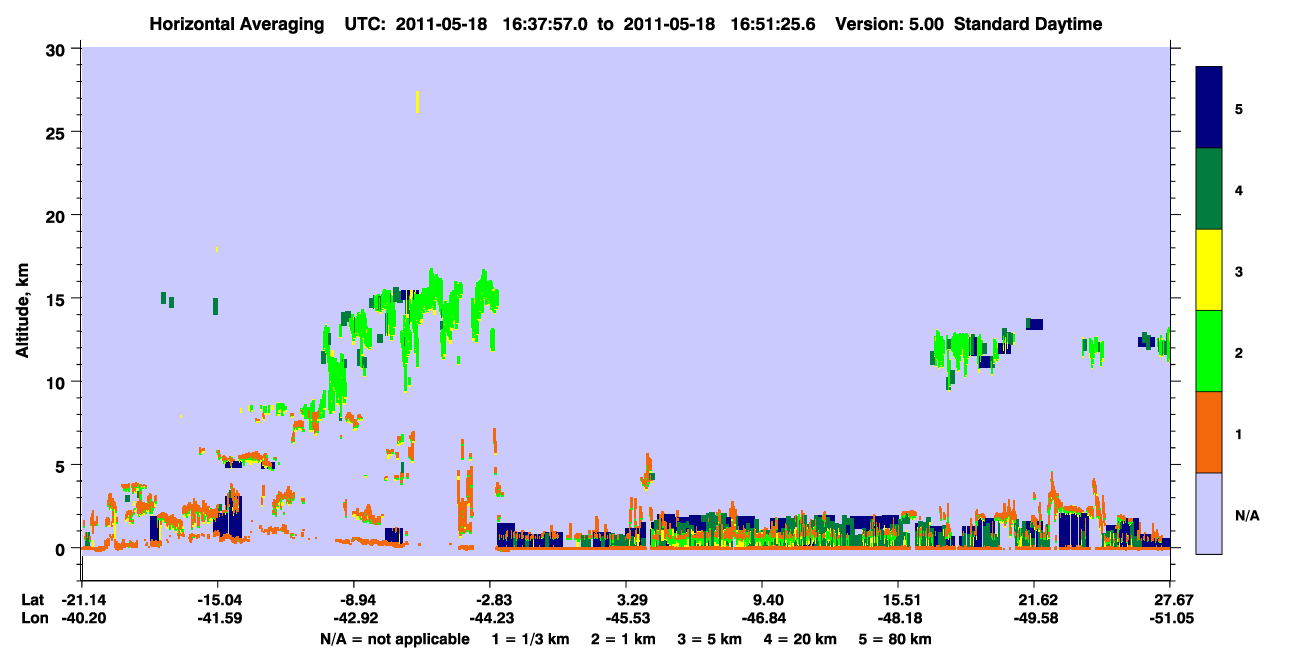Click longitude value -45.53

[x=626, y=619]
